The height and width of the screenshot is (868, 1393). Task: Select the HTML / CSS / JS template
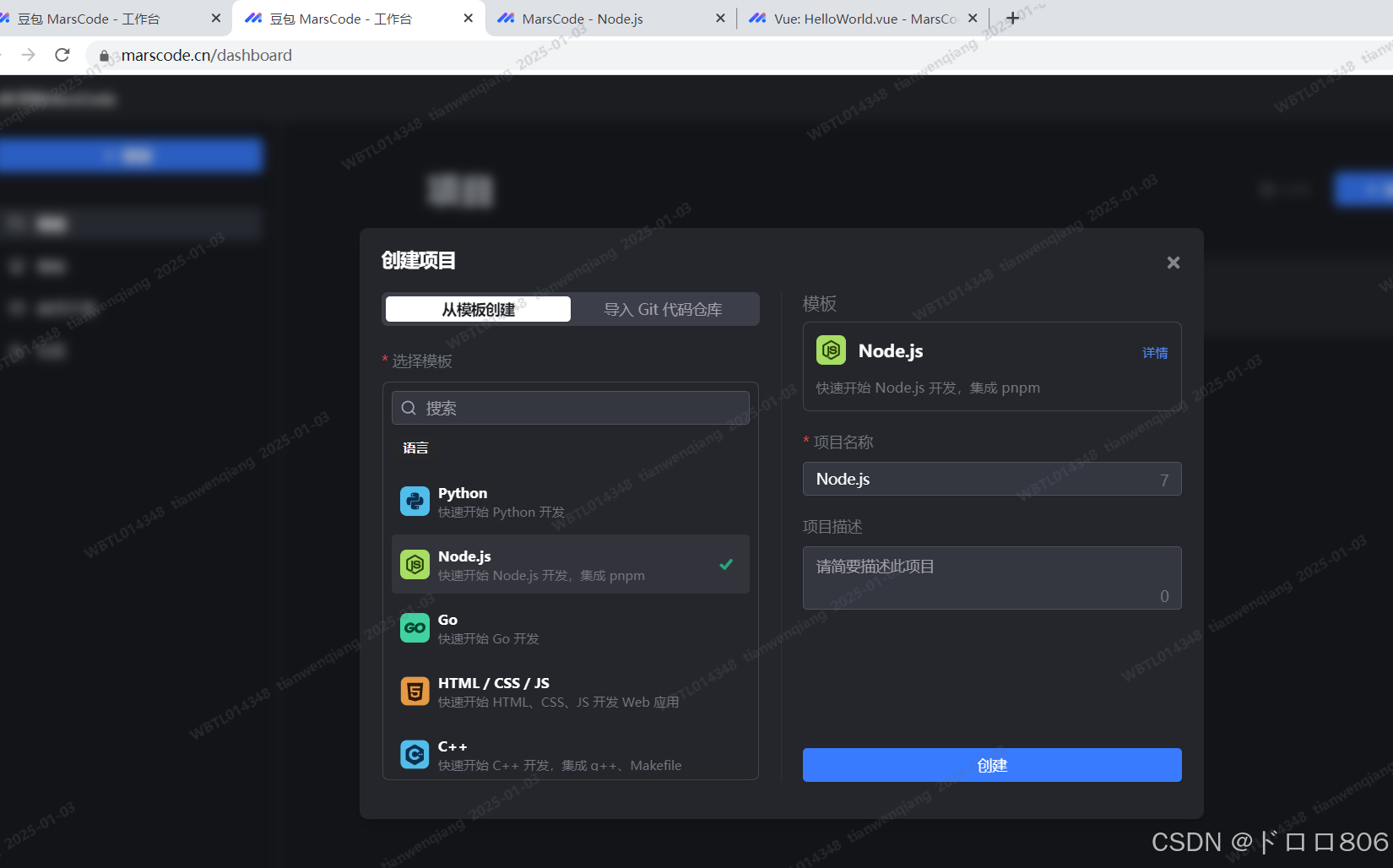click(x=571, y=692)
